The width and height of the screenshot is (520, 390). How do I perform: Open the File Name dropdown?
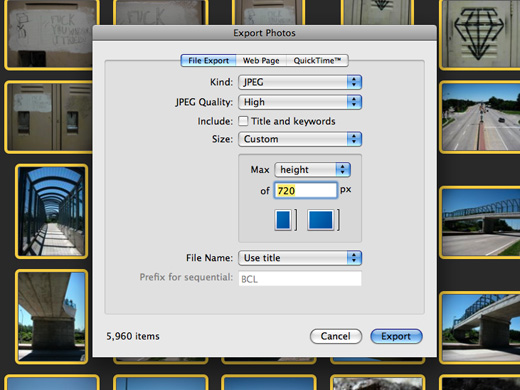tap(300, 258)
